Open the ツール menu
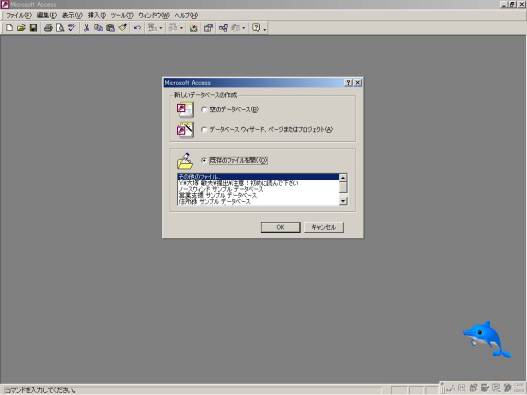The image size is (527, 395). [122, 15]
